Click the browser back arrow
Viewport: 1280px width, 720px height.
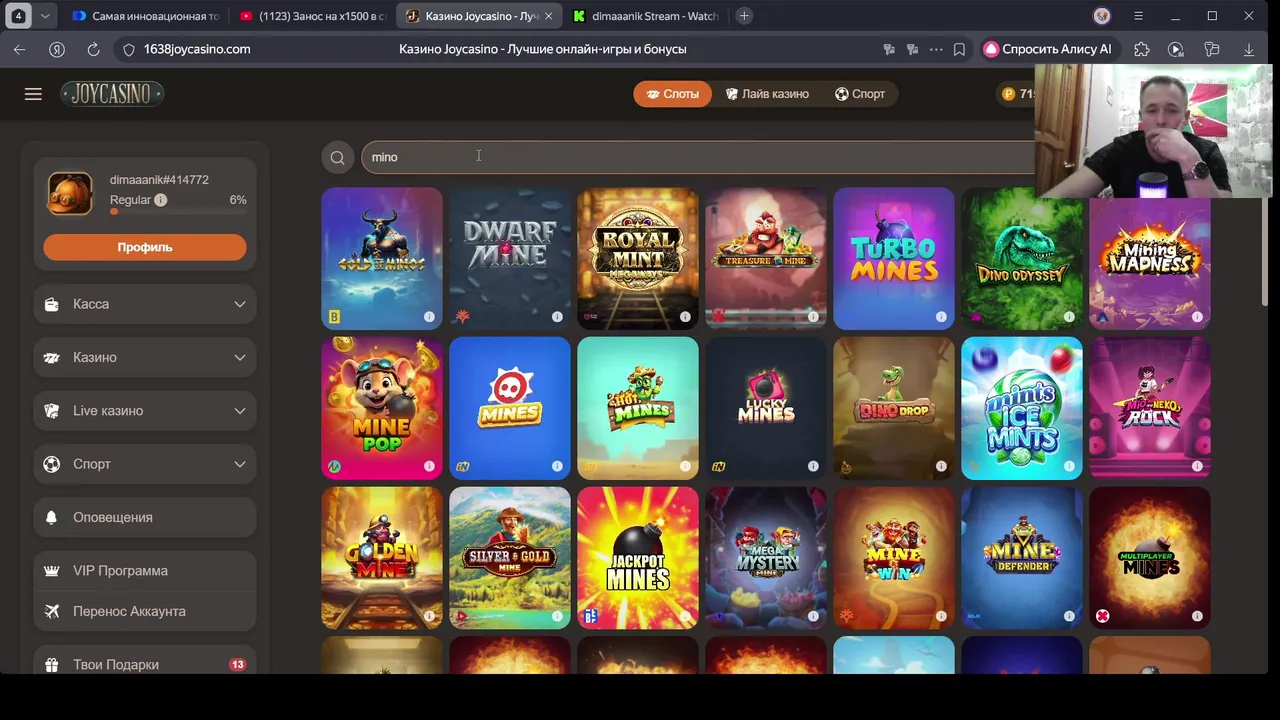[19, 49]
